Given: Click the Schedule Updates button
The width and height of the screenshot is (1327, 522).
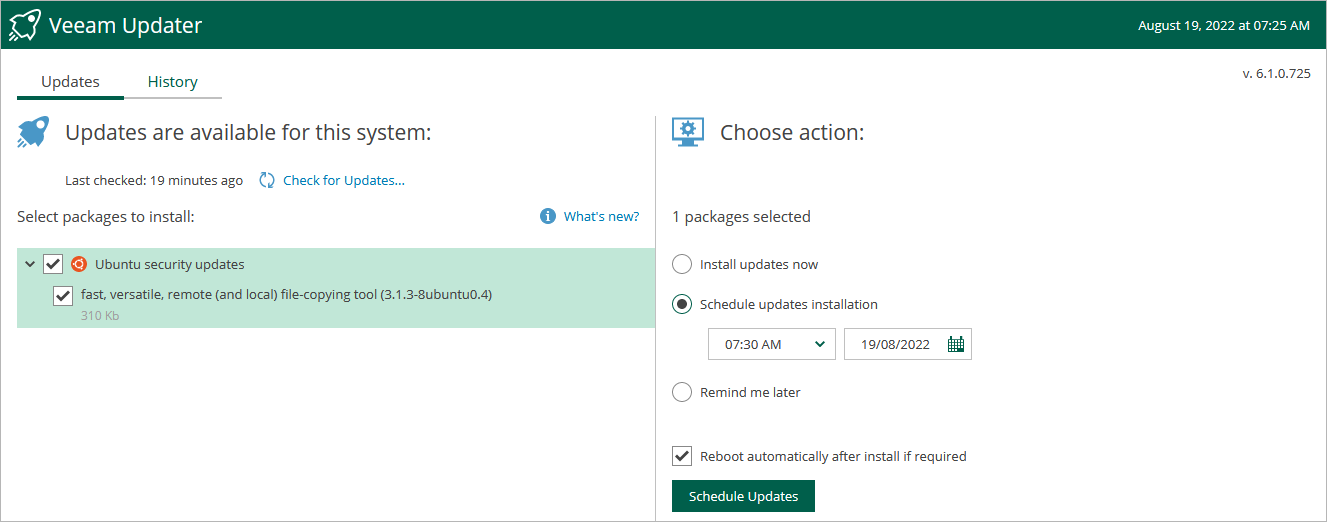Looking at the screenshot, I should click(743, 496).
